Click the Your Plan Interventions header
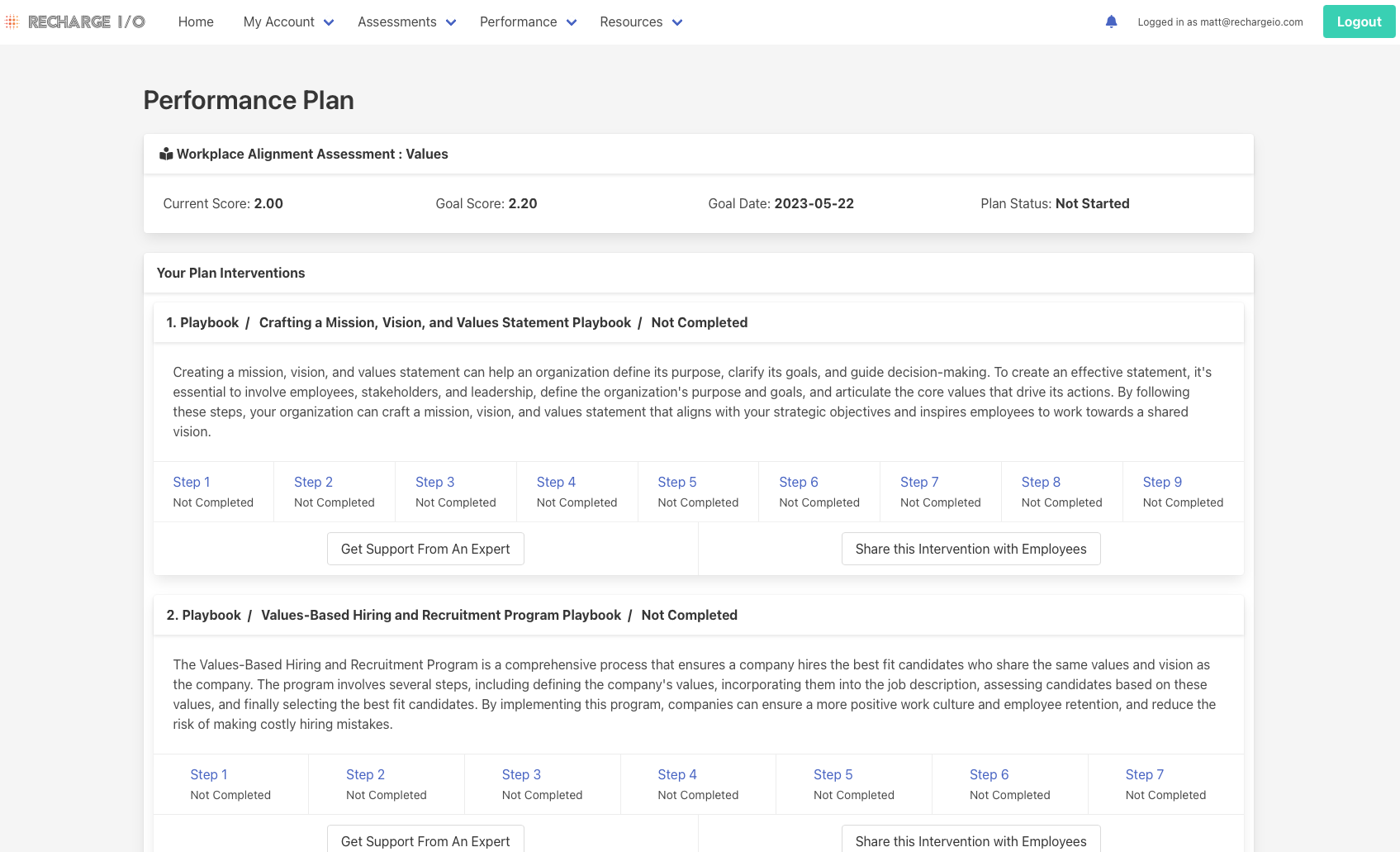The image size is (1400, 852). pos(230,273)
